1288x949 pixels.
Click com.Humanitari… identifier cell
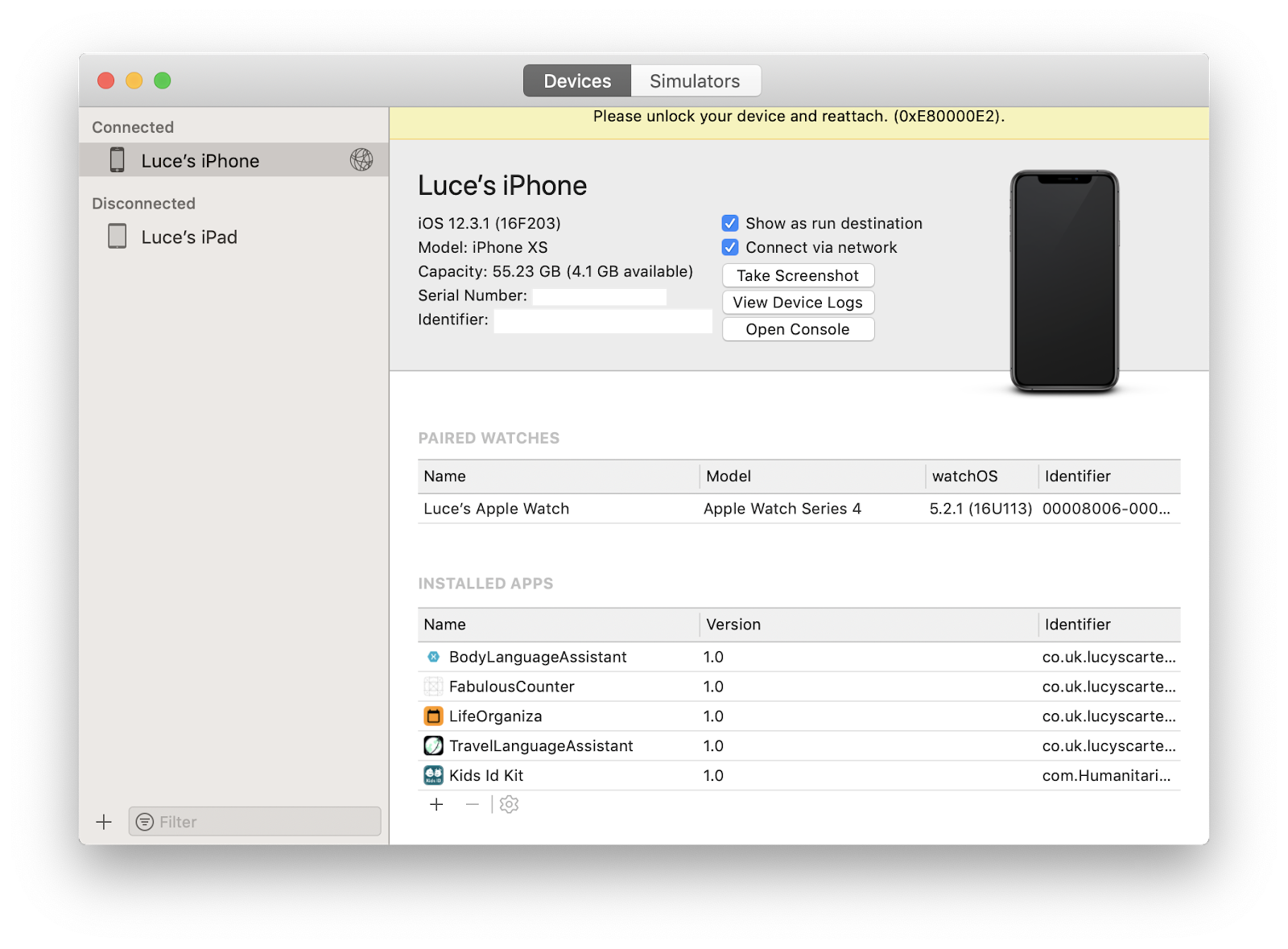tap(1106, 776)
